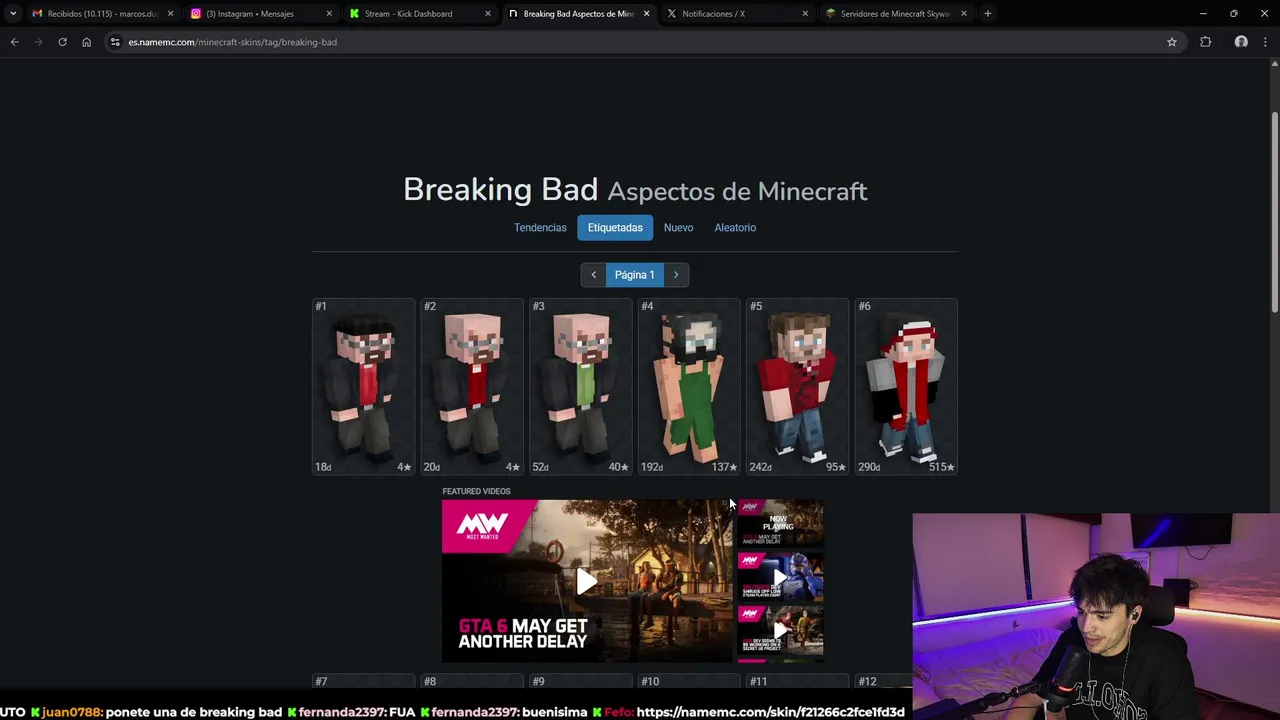
Task: Open the Nuevo skins link
Action: click(x=678, y=228)
